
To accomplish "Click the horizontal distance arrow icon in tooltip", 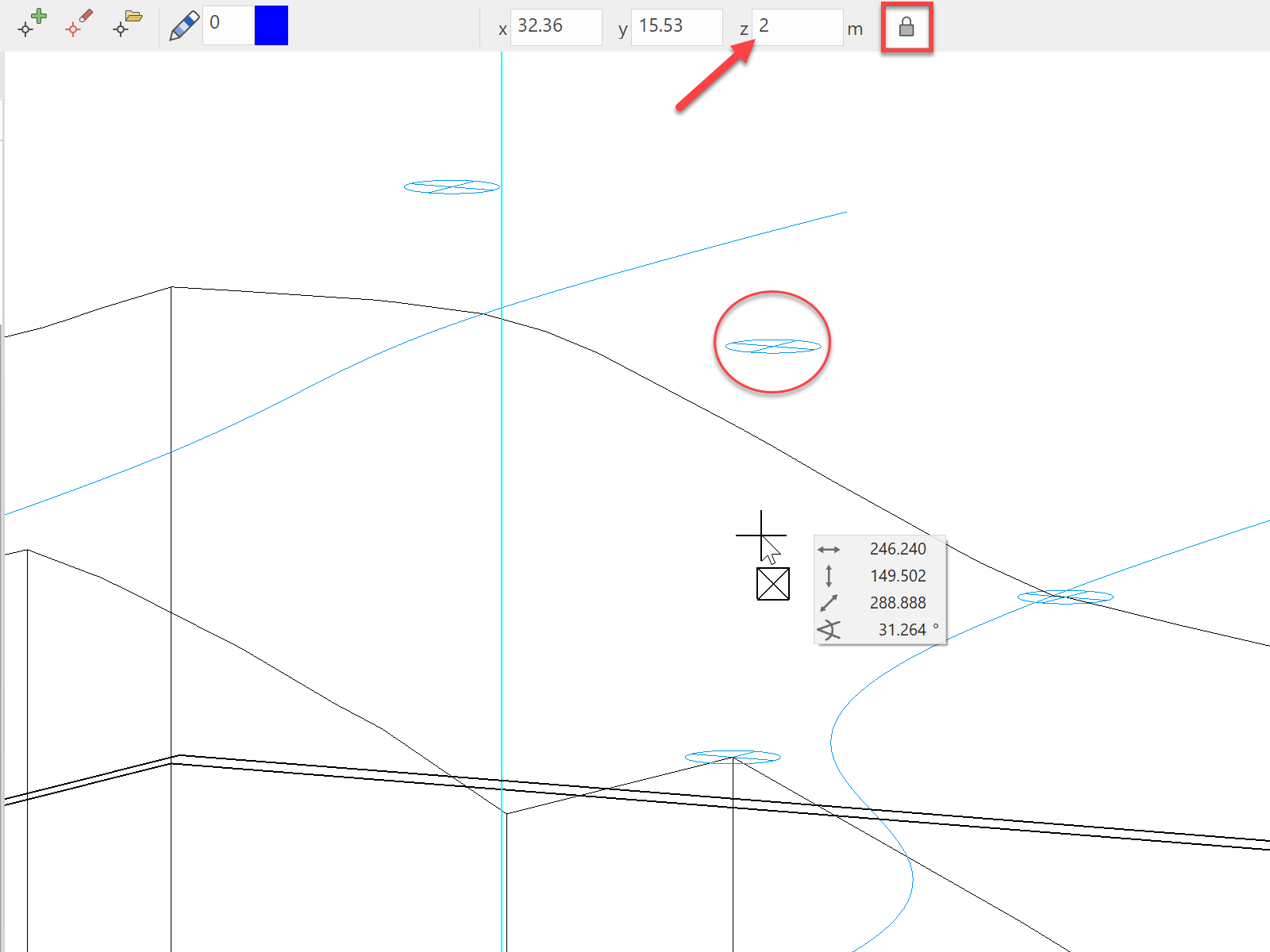I will coord(829,549).
